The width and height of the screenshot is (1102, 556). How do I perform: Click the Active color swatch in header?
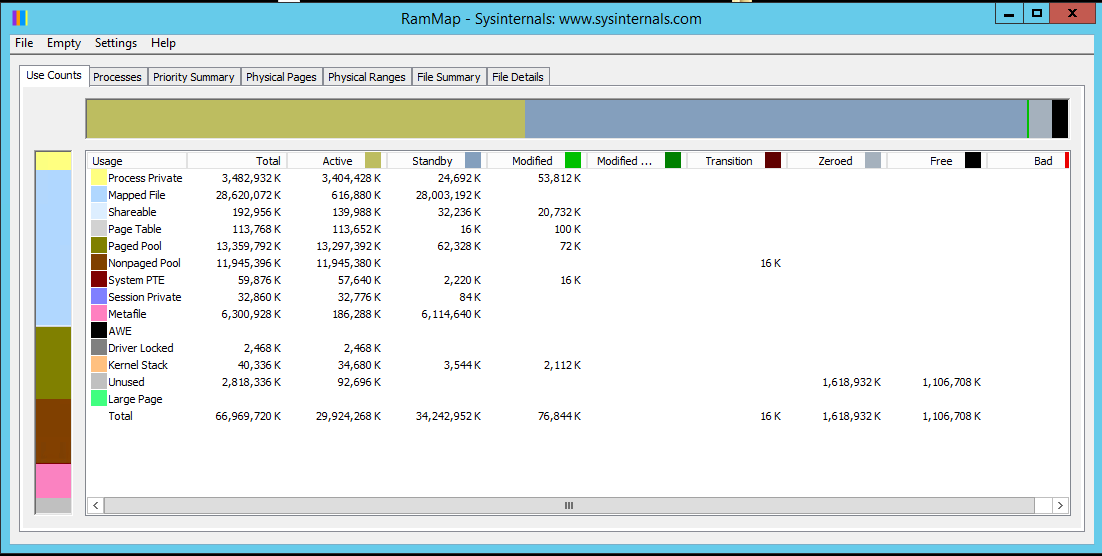click(x=372, y=160)
